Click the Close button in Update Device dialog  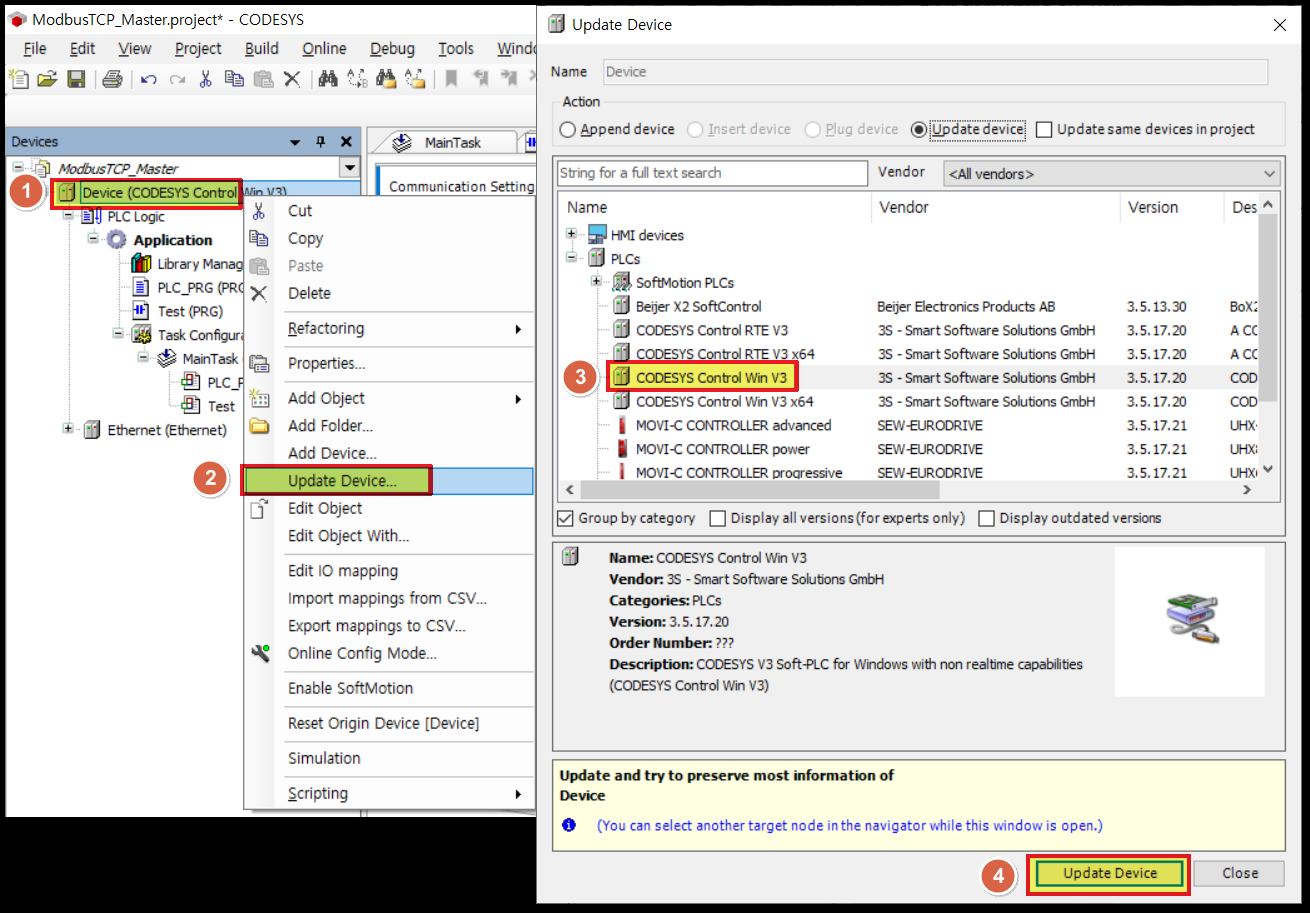[x=1240, y=873]
